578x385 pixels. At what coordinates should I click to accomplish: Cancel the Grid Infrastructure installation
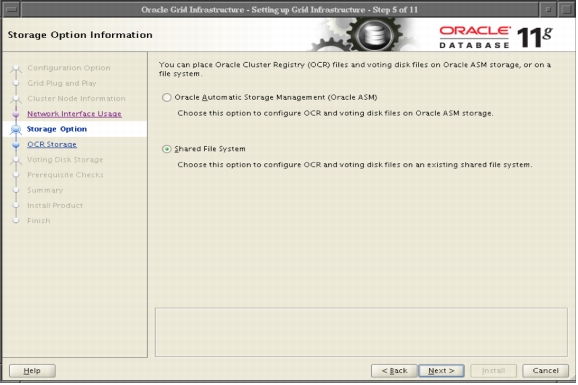point(545,371)
